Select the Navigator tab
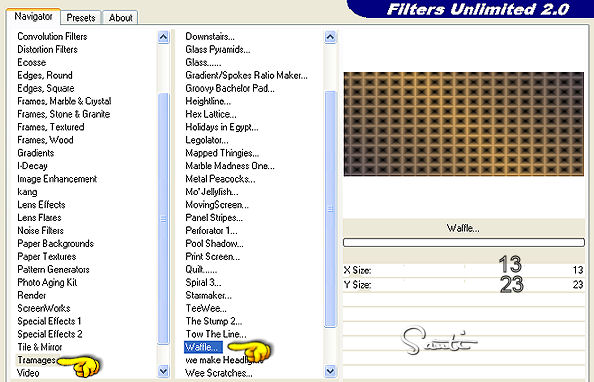594x382 pixels. point(33,17)
